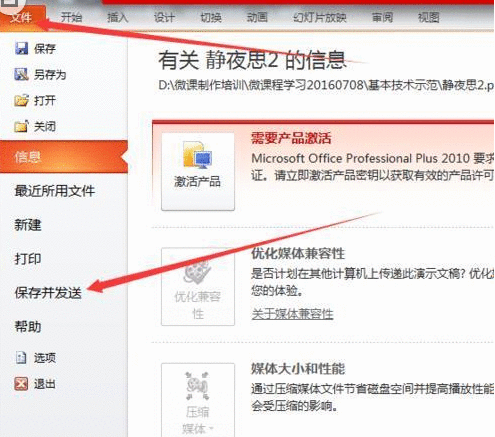This screenshot has height=437, width=495.
Task: Open the 动画 (Animations) tab
Action: point(257,17)
